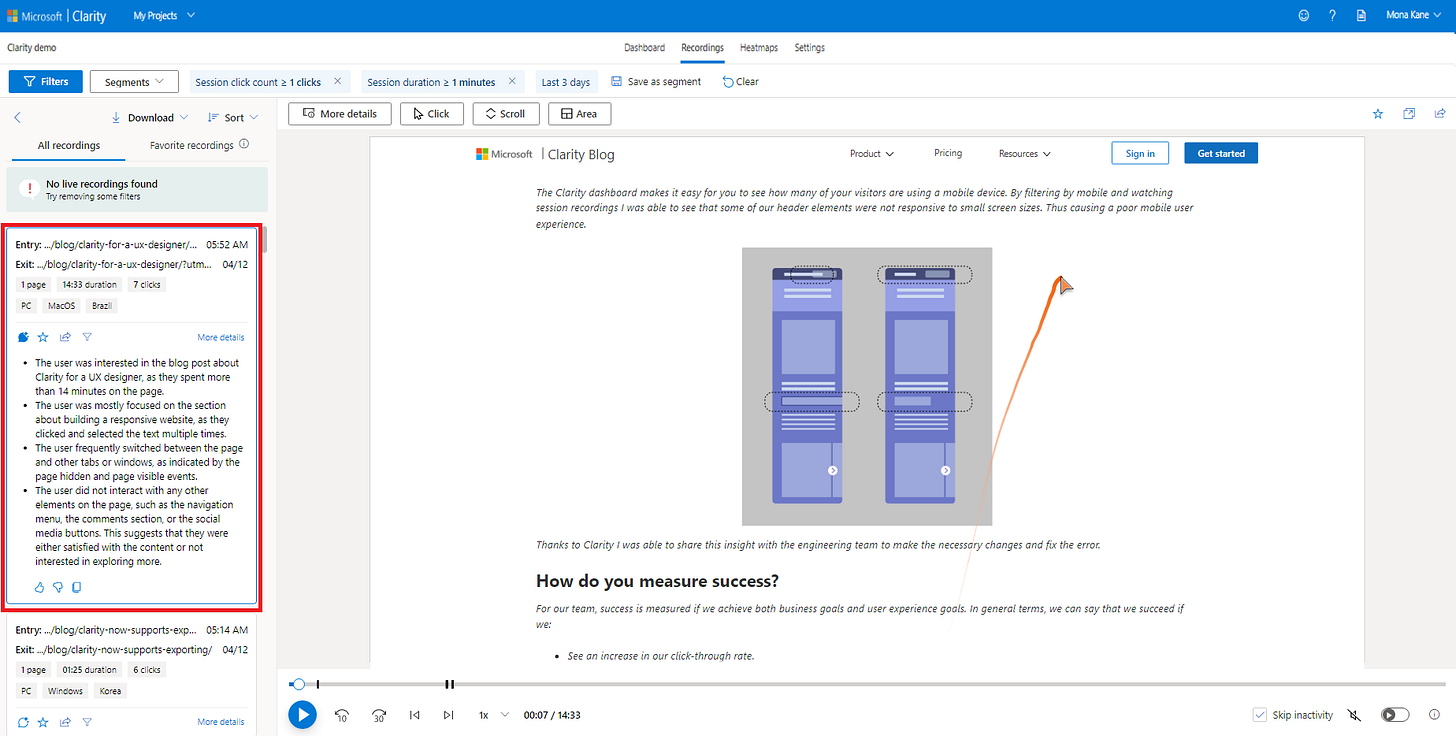Give thumbs down to the session summary
The height and width of the screenshot is (736, 1456).
(58, 587)
